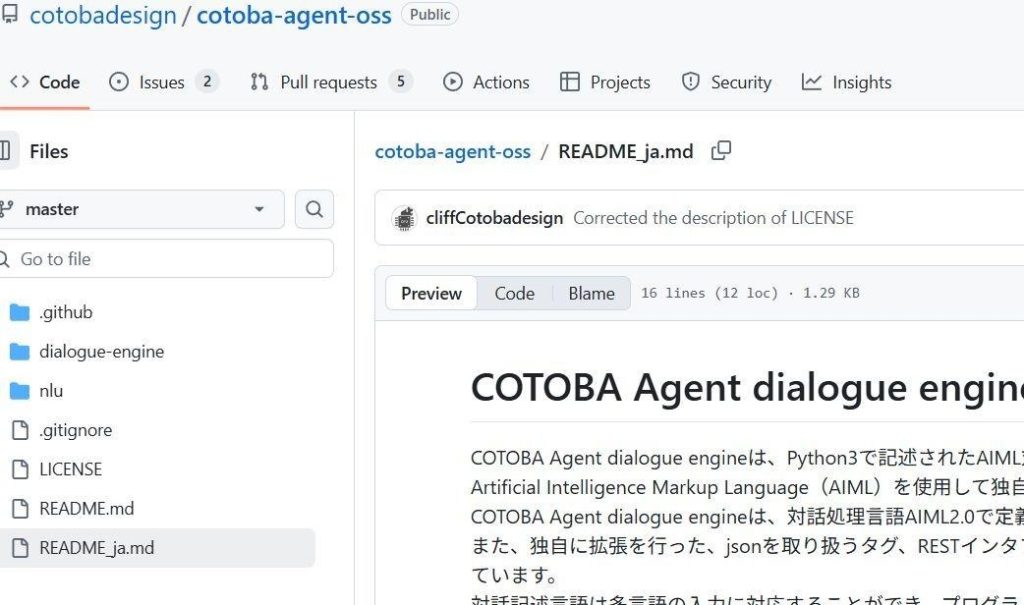Copy the README_ja.md file path icon
The image size is (1024, 605).
coord(719,150)
